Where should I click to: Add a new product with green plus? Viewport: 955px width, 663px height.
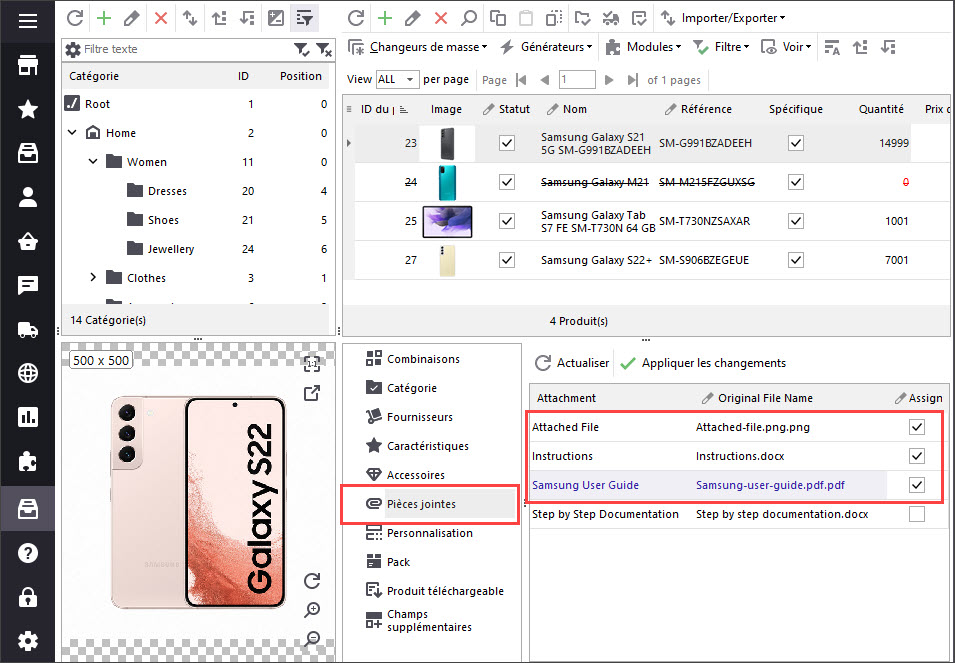[x=385, y=18]
